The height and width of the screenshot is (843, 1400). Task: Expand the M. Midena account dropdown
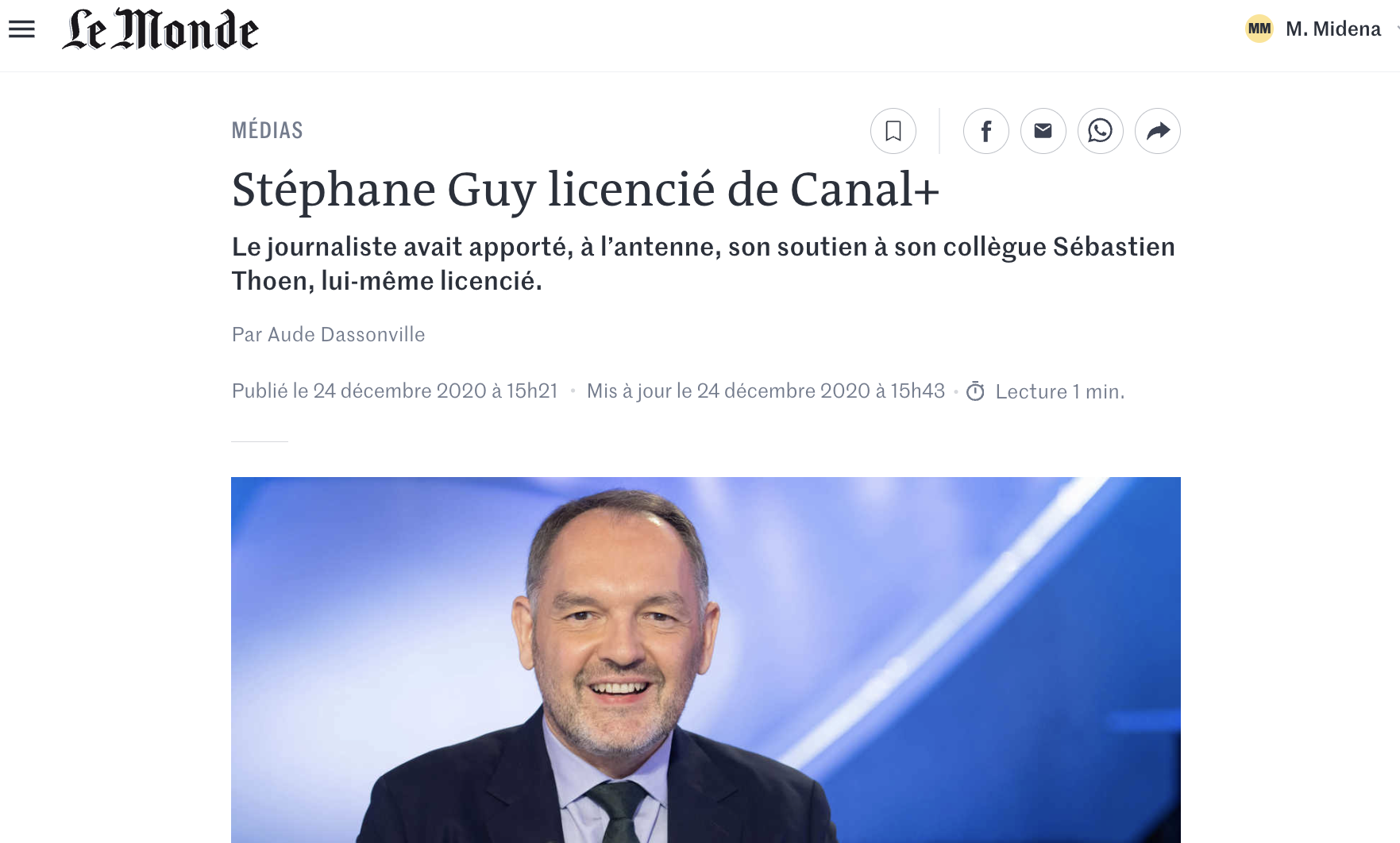click(1396, 29)
